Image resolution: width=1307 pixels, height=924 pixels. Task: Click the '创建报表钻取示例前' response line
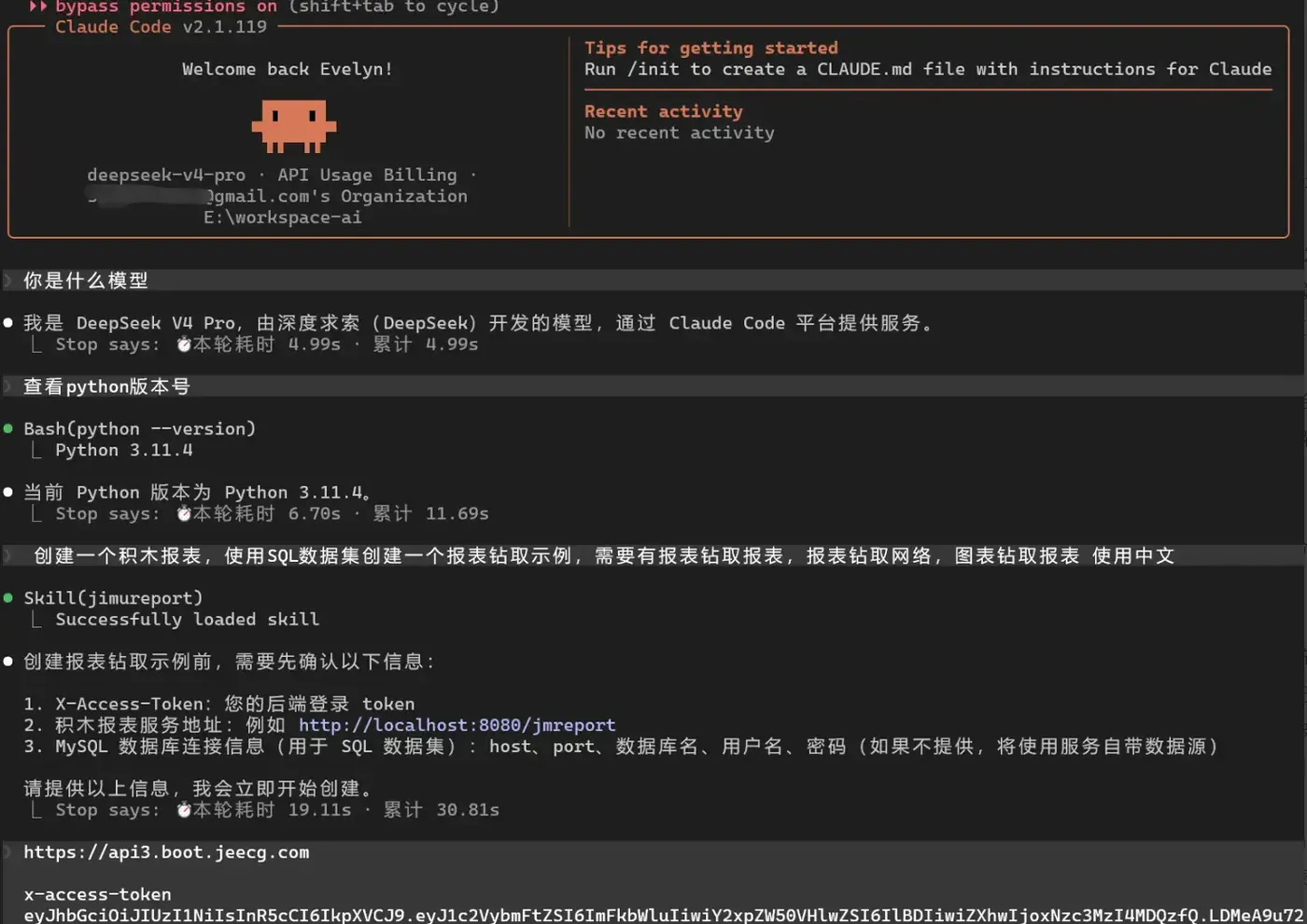click(x=229, y=662)
